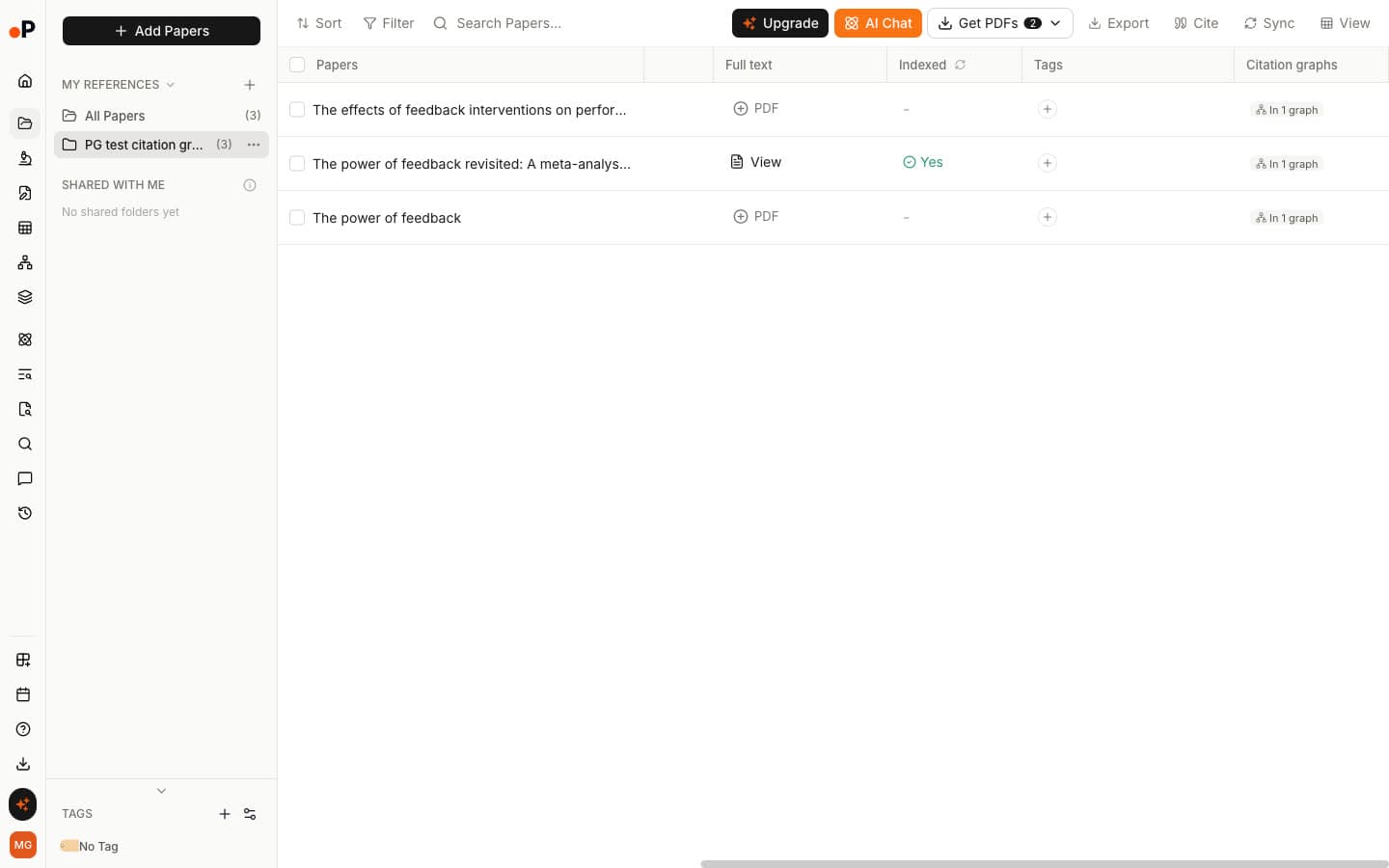Focus the Search Papers field
Viewport: 1389px width, 868px height.
click(x=575, y=23)
